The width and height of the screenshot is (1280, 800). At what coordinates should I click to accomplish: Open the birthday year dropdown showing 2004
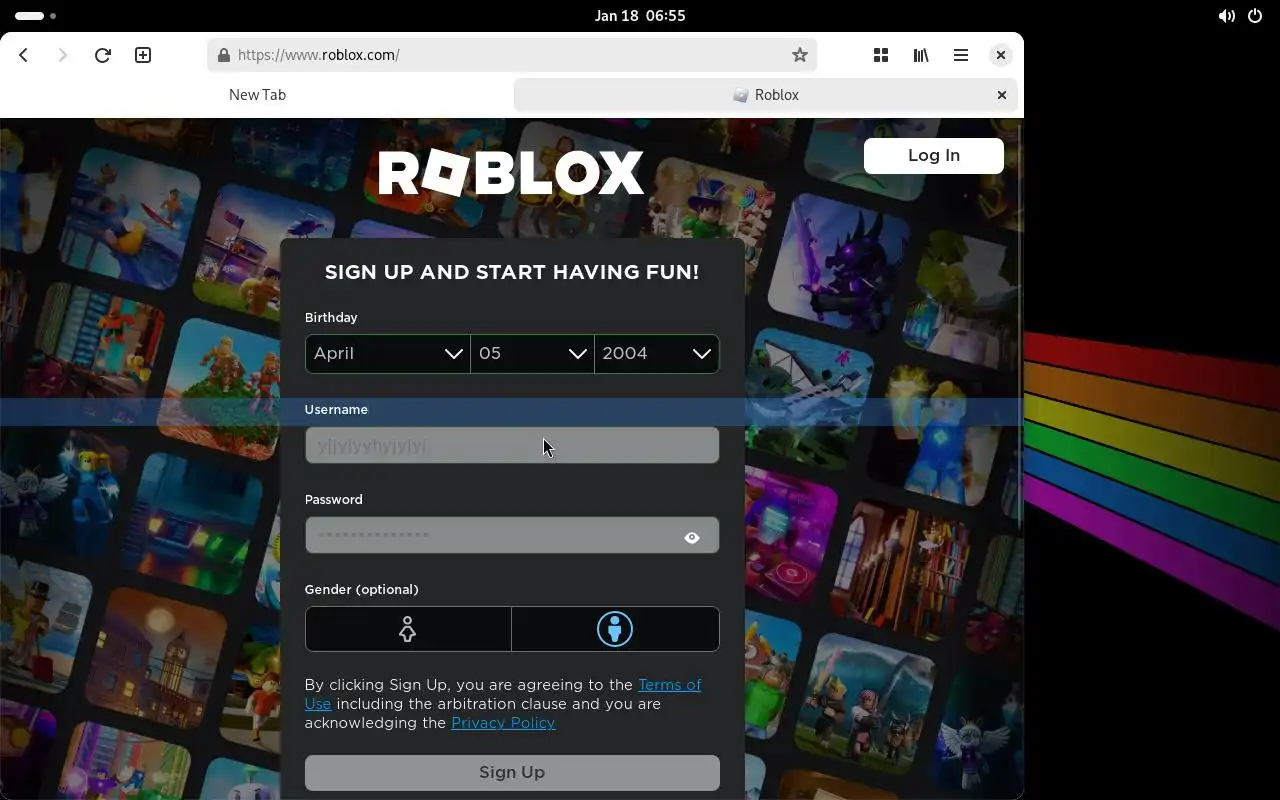coord(657,353)
